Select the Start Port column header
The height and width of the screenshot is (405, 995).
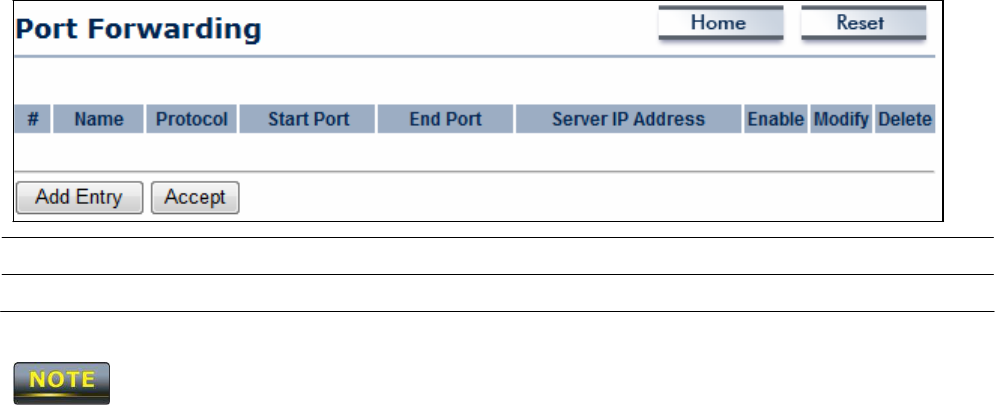coord(308,119)
